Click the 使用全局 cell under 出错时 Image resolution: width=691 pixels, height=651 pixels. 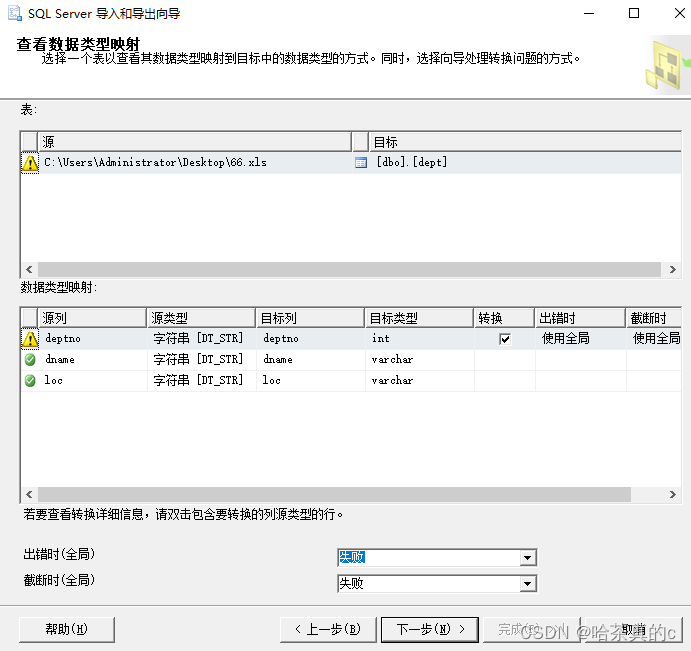[581, 339]
